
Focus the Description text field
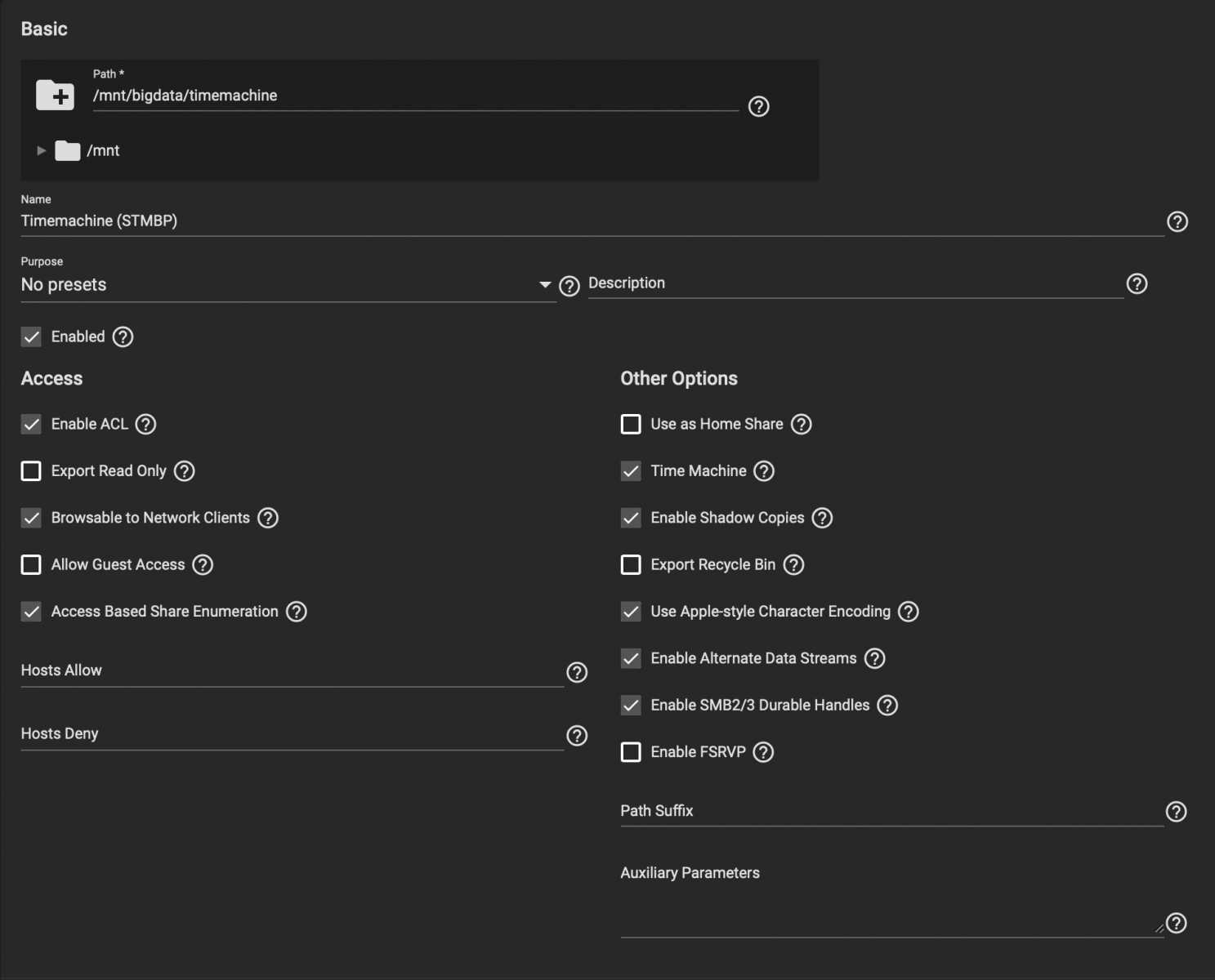[854, 283]
